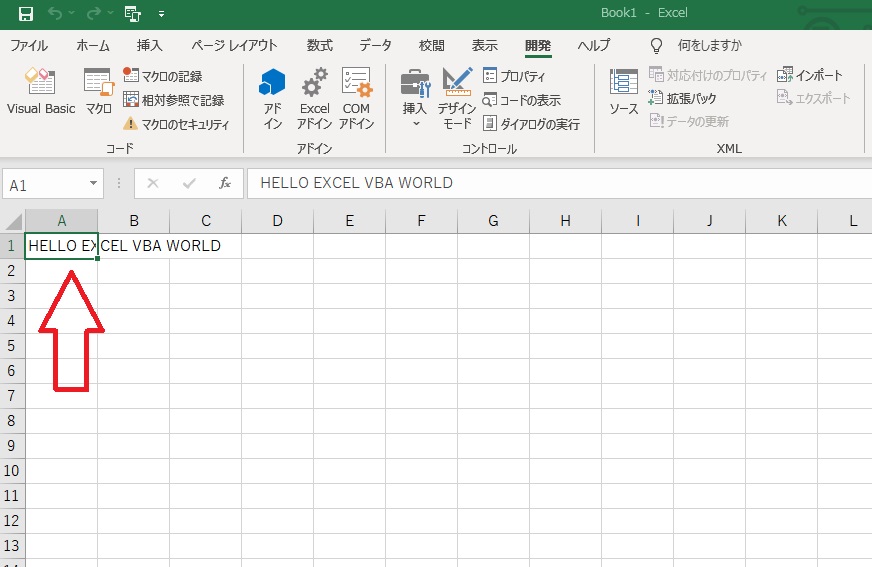The width and height of the screenshot is (872, 567).
Task: Switch to the 表示 tab
Action: pyautogui.click(x=484, y=45)
